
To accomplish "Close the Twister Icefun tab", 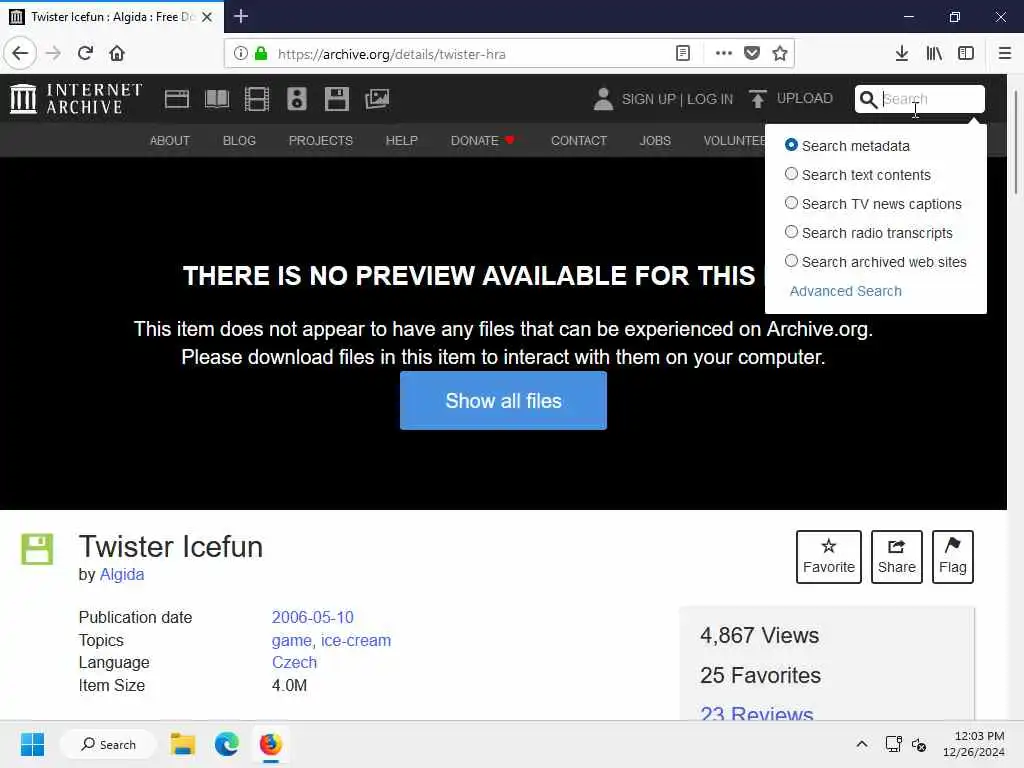I will [x=207, y=17].
